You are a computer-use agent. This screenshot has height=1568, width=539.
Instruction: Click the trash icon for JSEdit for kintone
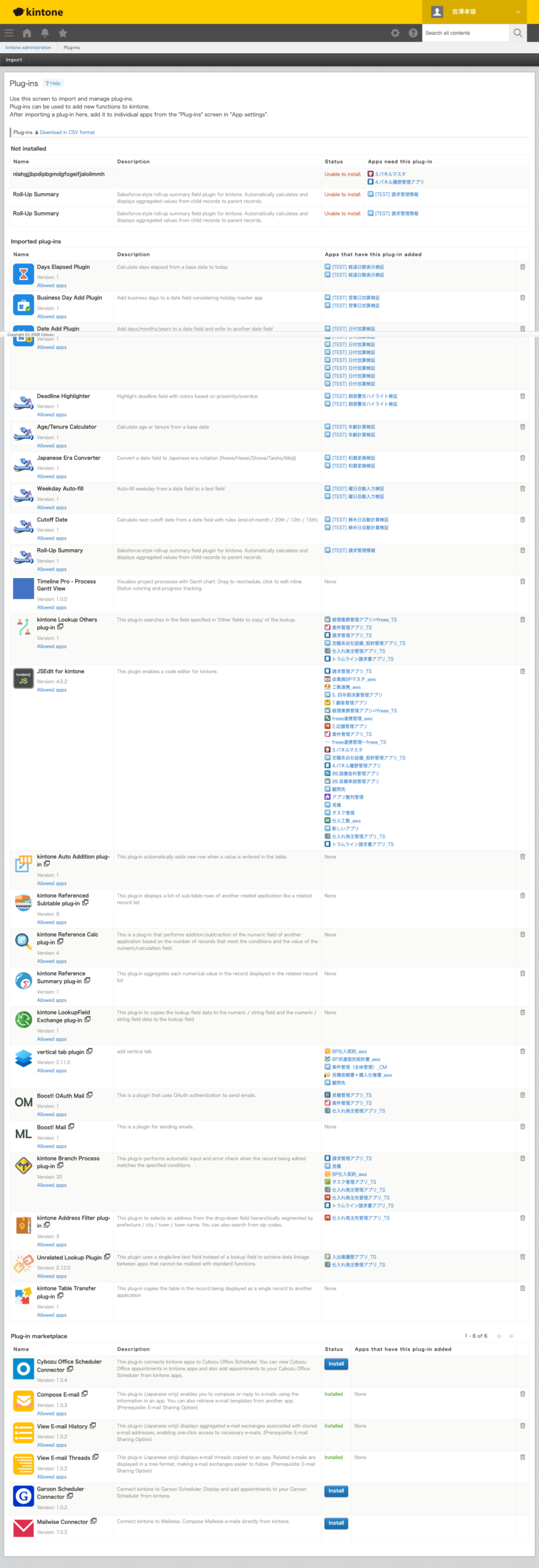tap(522, 671)
